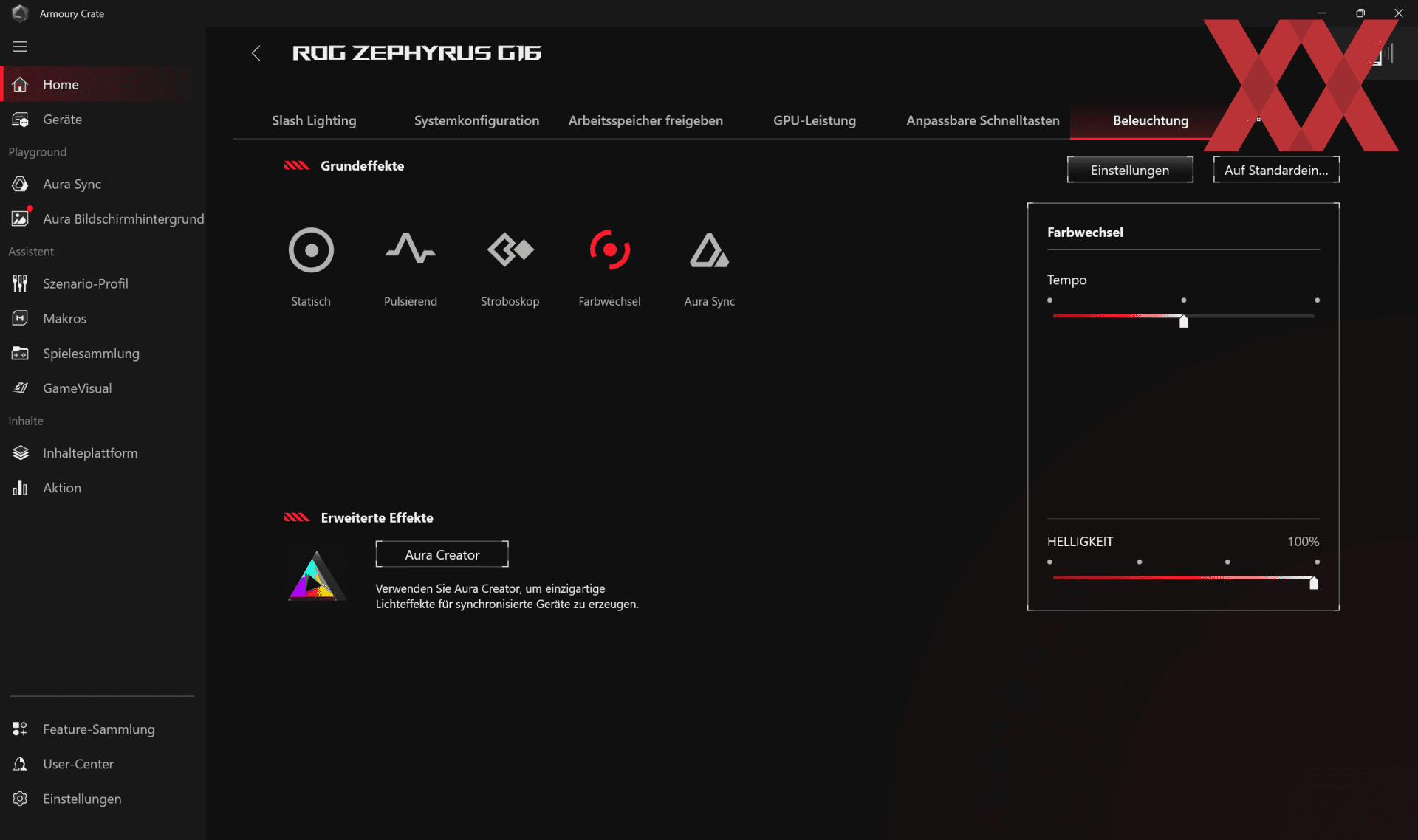The image size is (1418, 840).
Task: Set Helligkeit to the lowest dot marker
Action: coord(1049,562)
